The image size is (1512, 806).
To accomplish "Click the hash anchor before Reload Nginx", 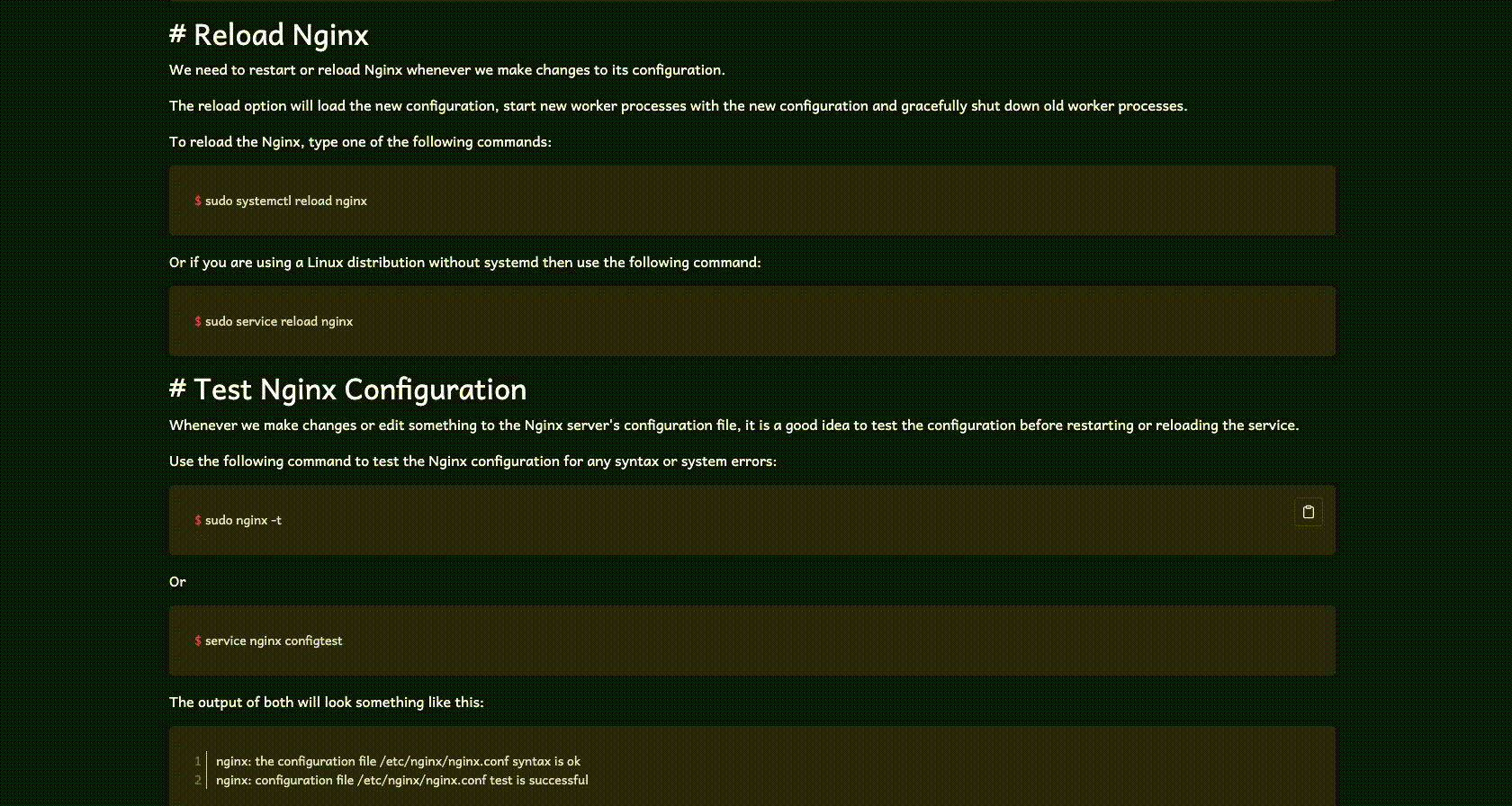I will [x=177, y=35].
